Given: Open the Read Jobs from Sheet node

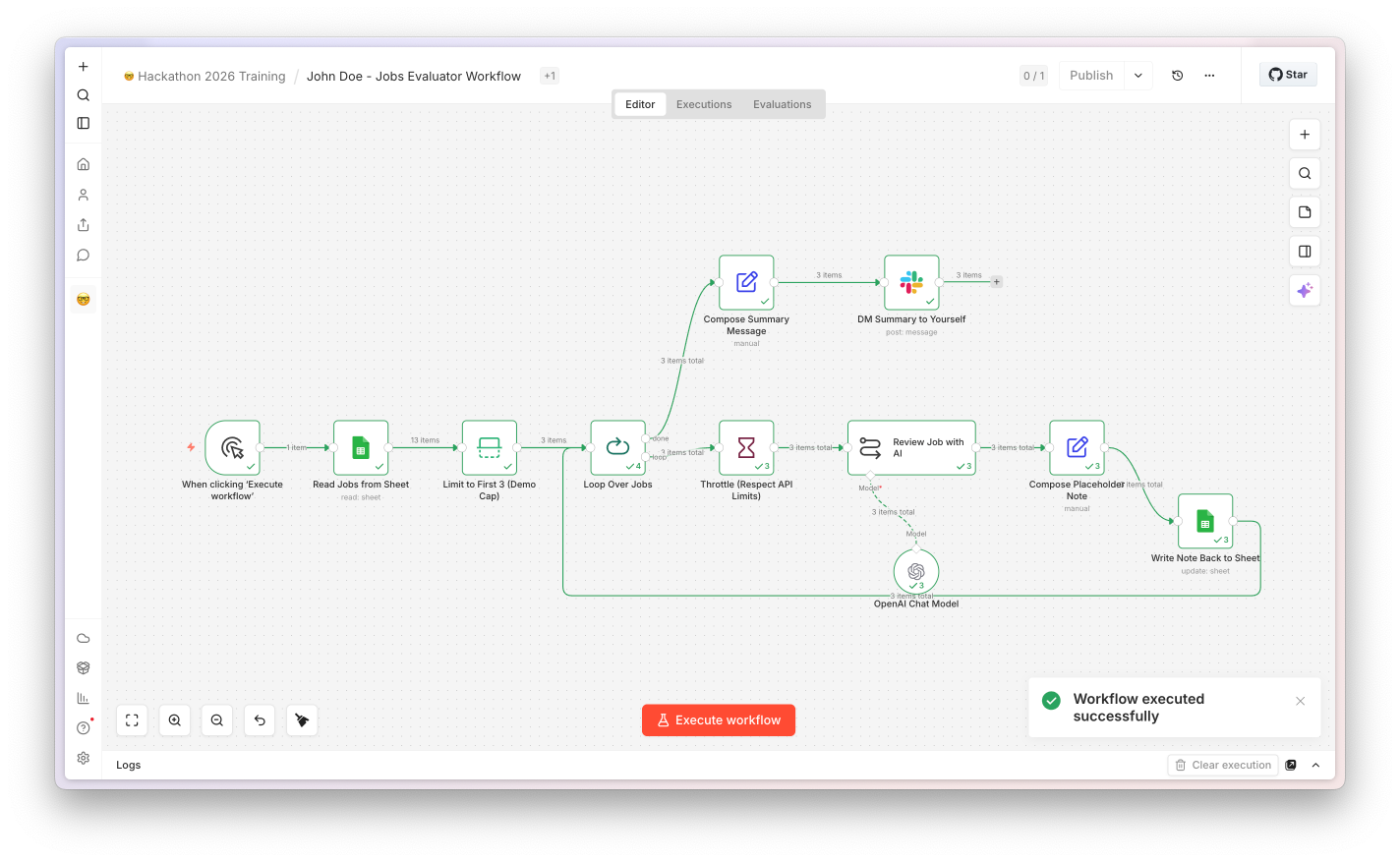Looking at the screenshot, I should [361, 448].
